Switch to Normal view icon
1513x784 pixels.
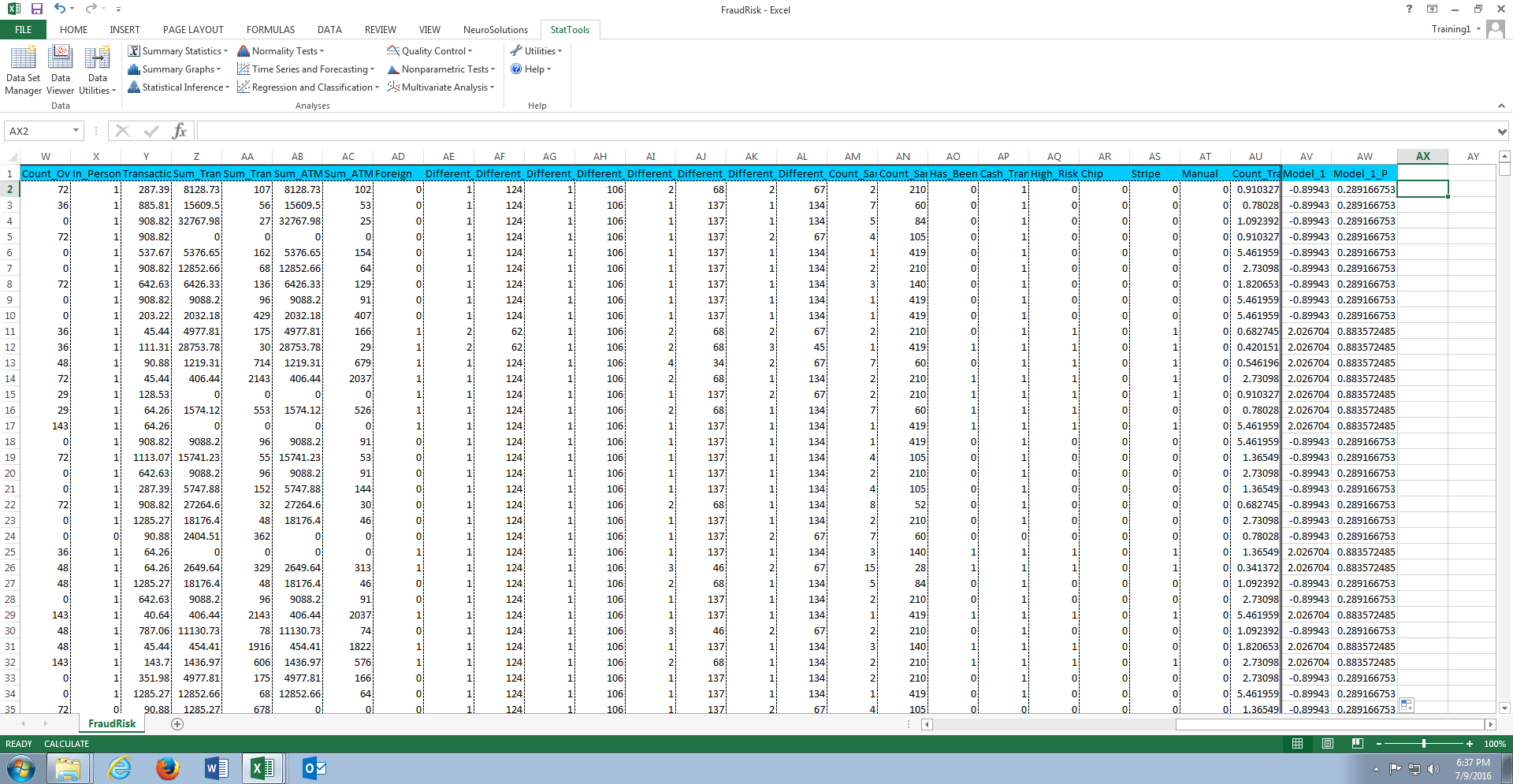[x=1297, y=744]
